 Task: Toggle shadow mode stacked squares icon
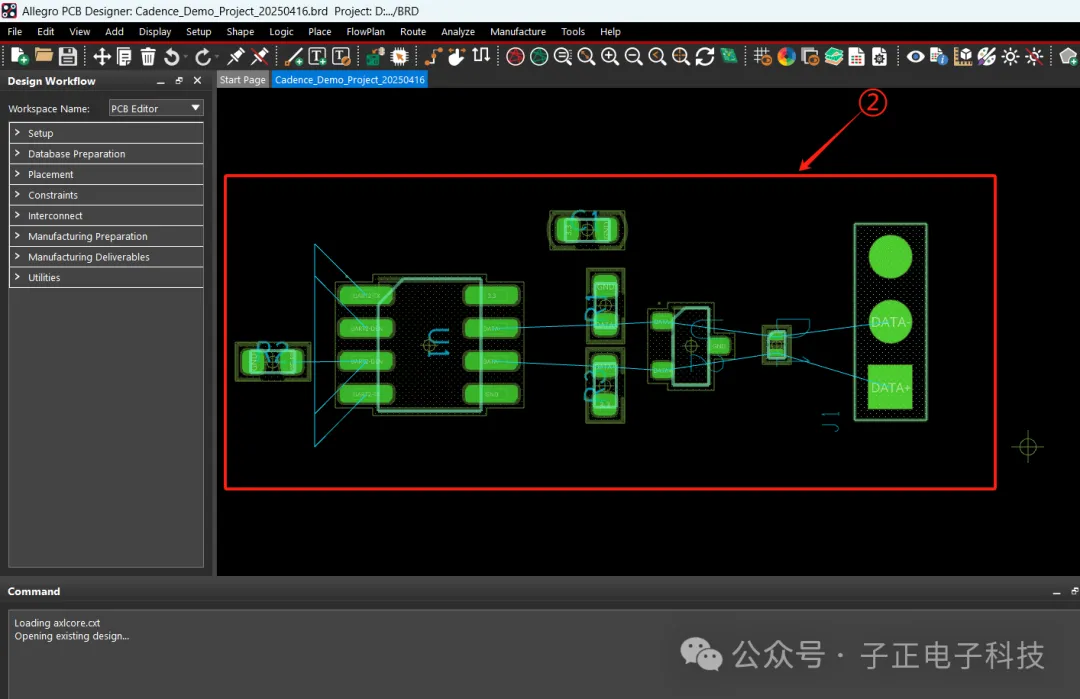tap(810, 56)
